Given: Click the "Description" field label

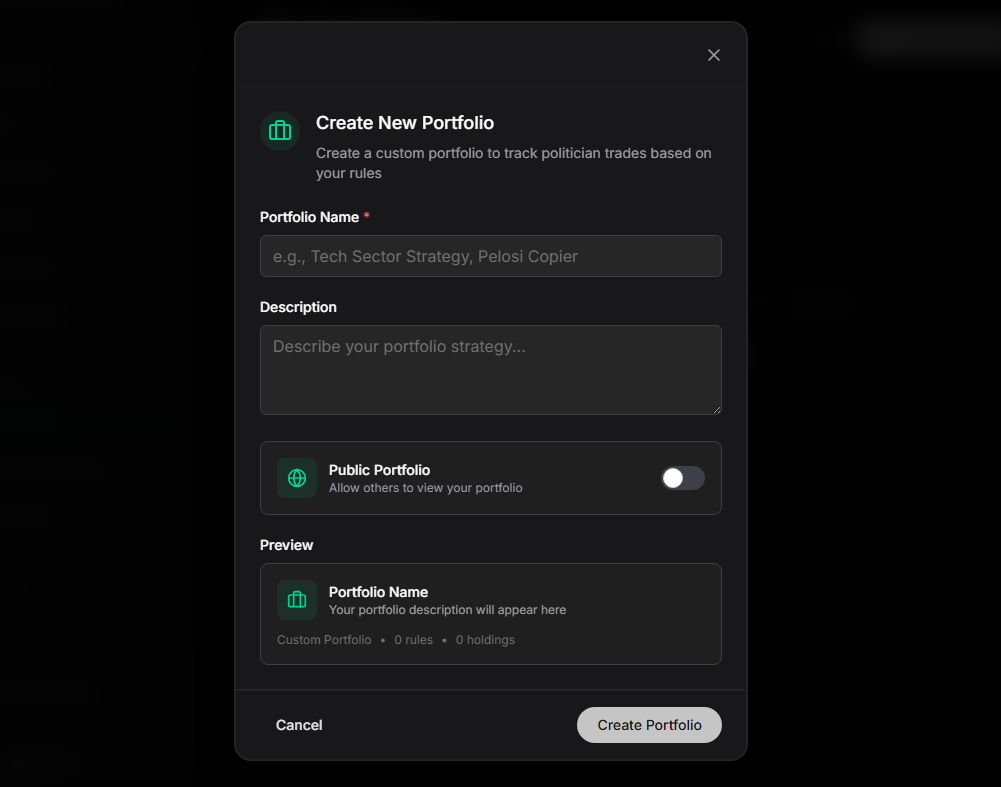Looking at the screenshot, I should coord(298,307).
